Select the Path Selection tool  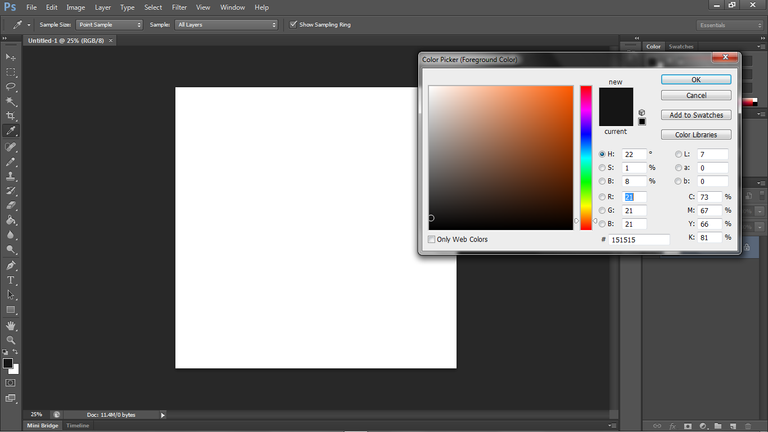[10, 295]
